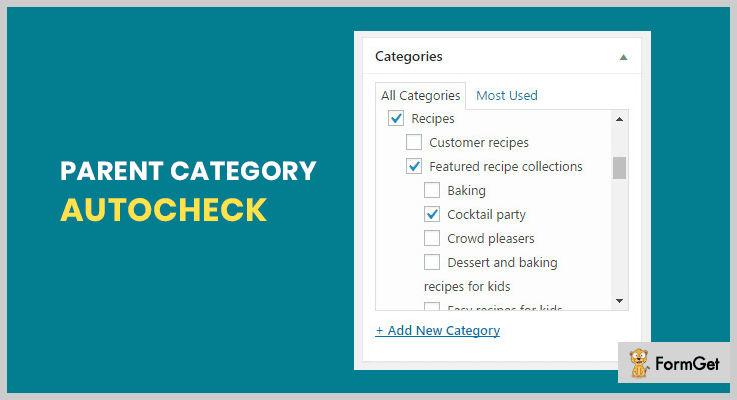
Task: Check the Customer recipes checkbox
Action: pos(414,142)
